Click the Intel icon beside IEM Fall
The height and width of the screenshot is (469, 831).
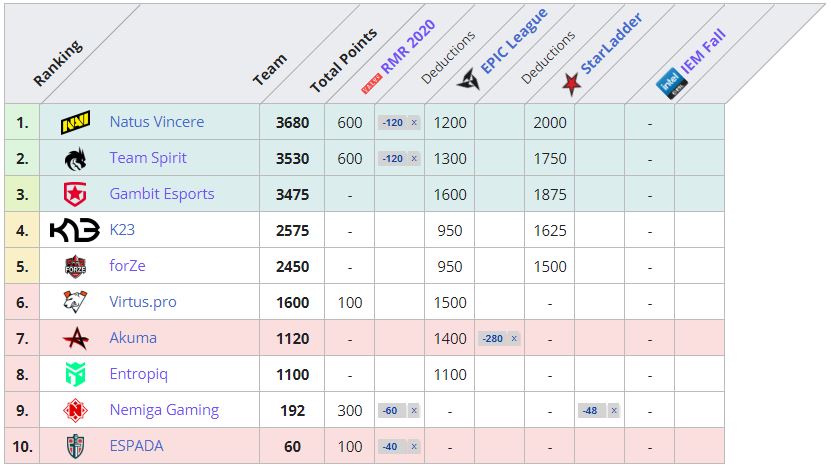[x=666, y=84]
